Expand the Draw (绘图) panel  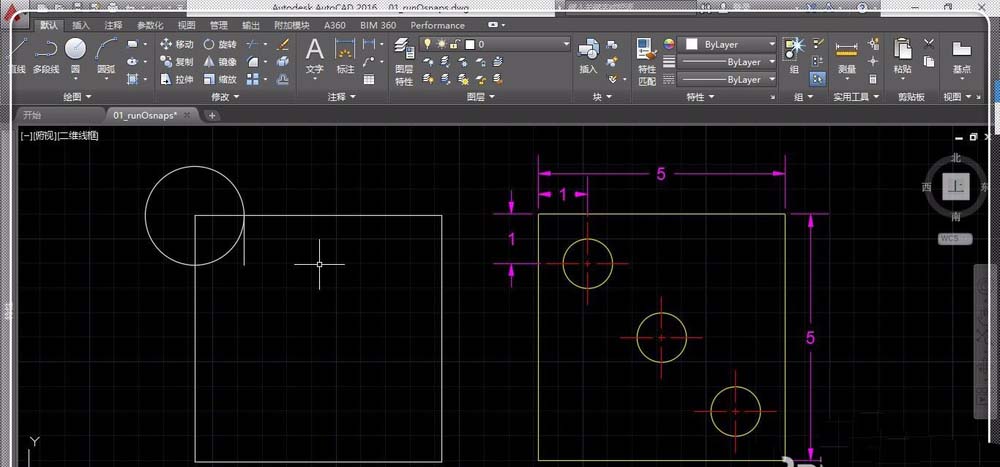[78, 97]
